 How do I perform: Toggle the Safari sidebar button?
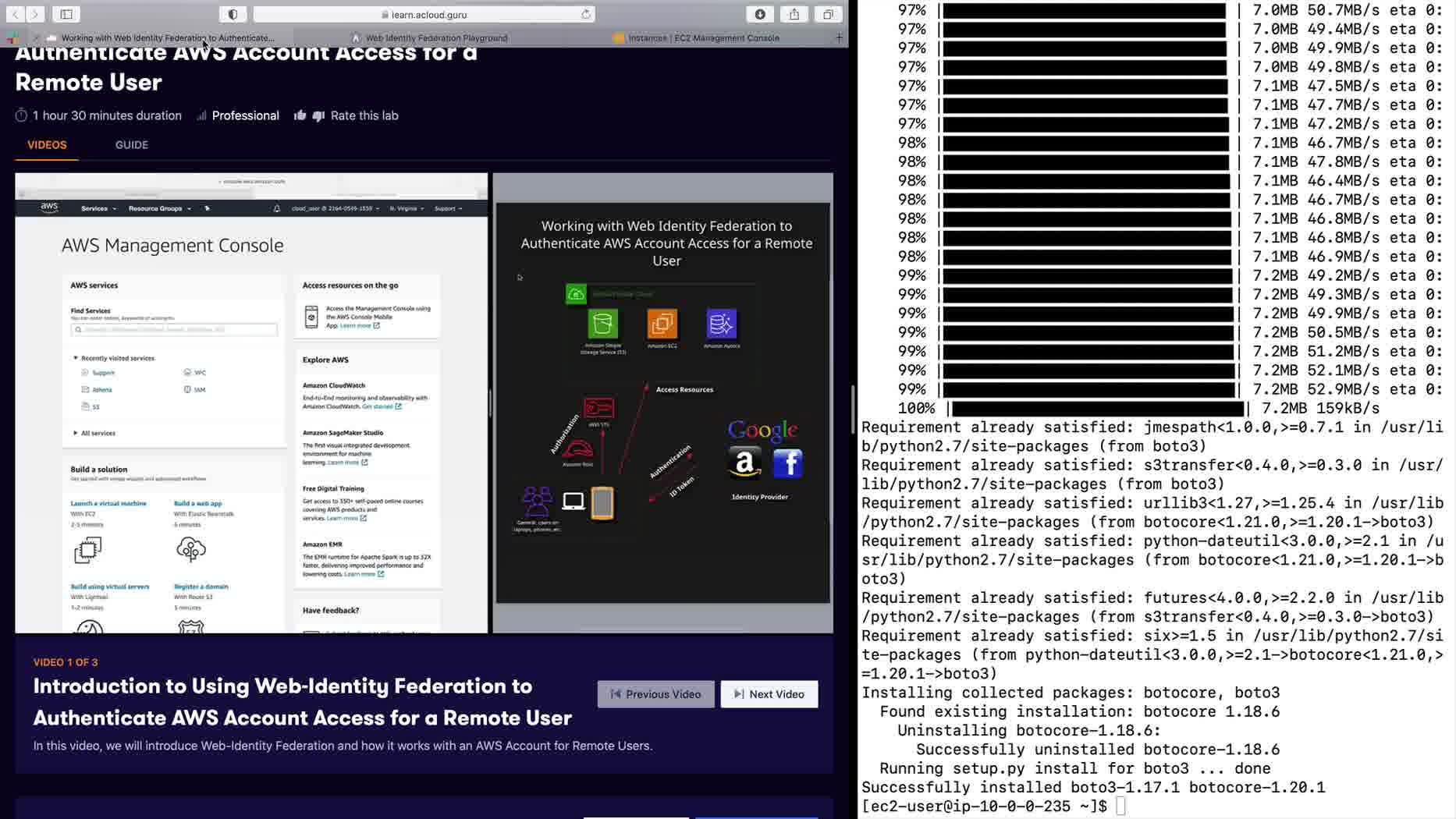(66, 14)
